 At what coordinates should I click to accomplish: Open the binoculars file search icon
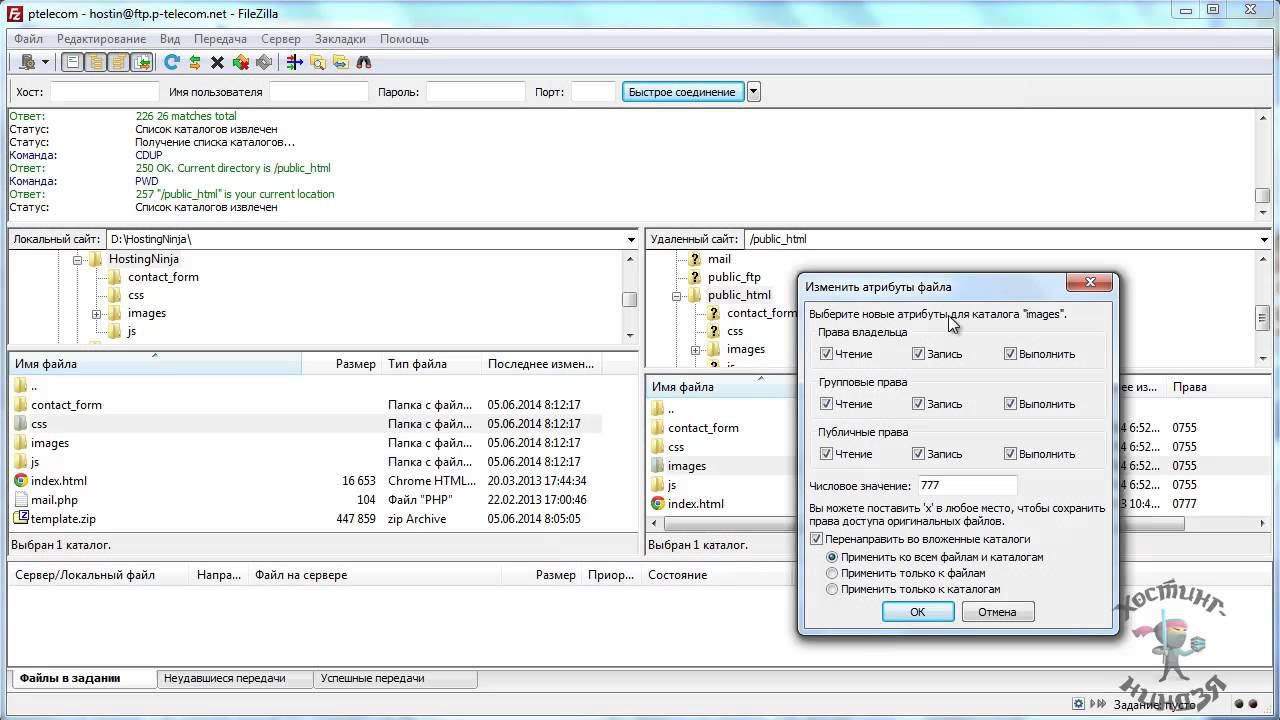[364, 62]
